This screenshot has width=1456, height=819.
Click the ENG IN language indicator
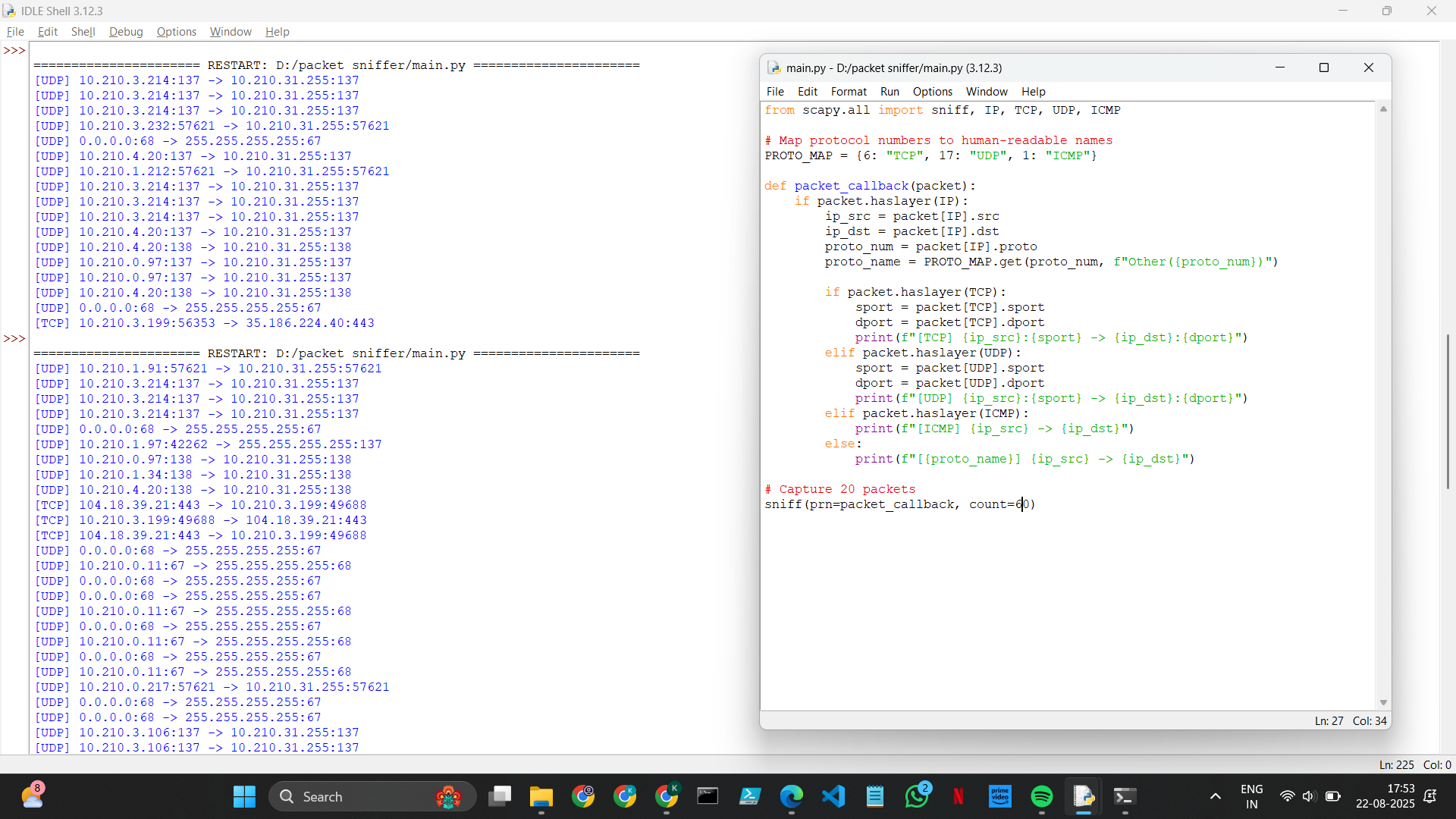click(1252, 796)
